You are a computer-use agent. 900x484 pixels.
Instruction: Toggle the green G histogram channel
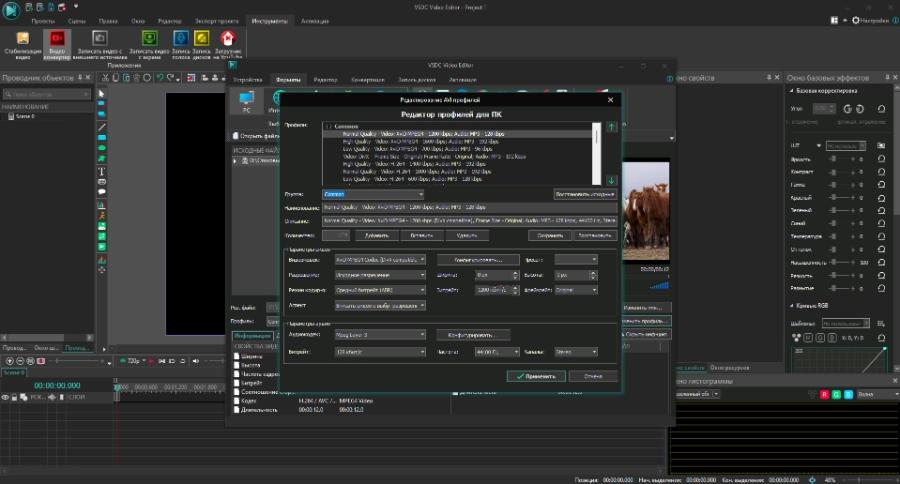836,394
